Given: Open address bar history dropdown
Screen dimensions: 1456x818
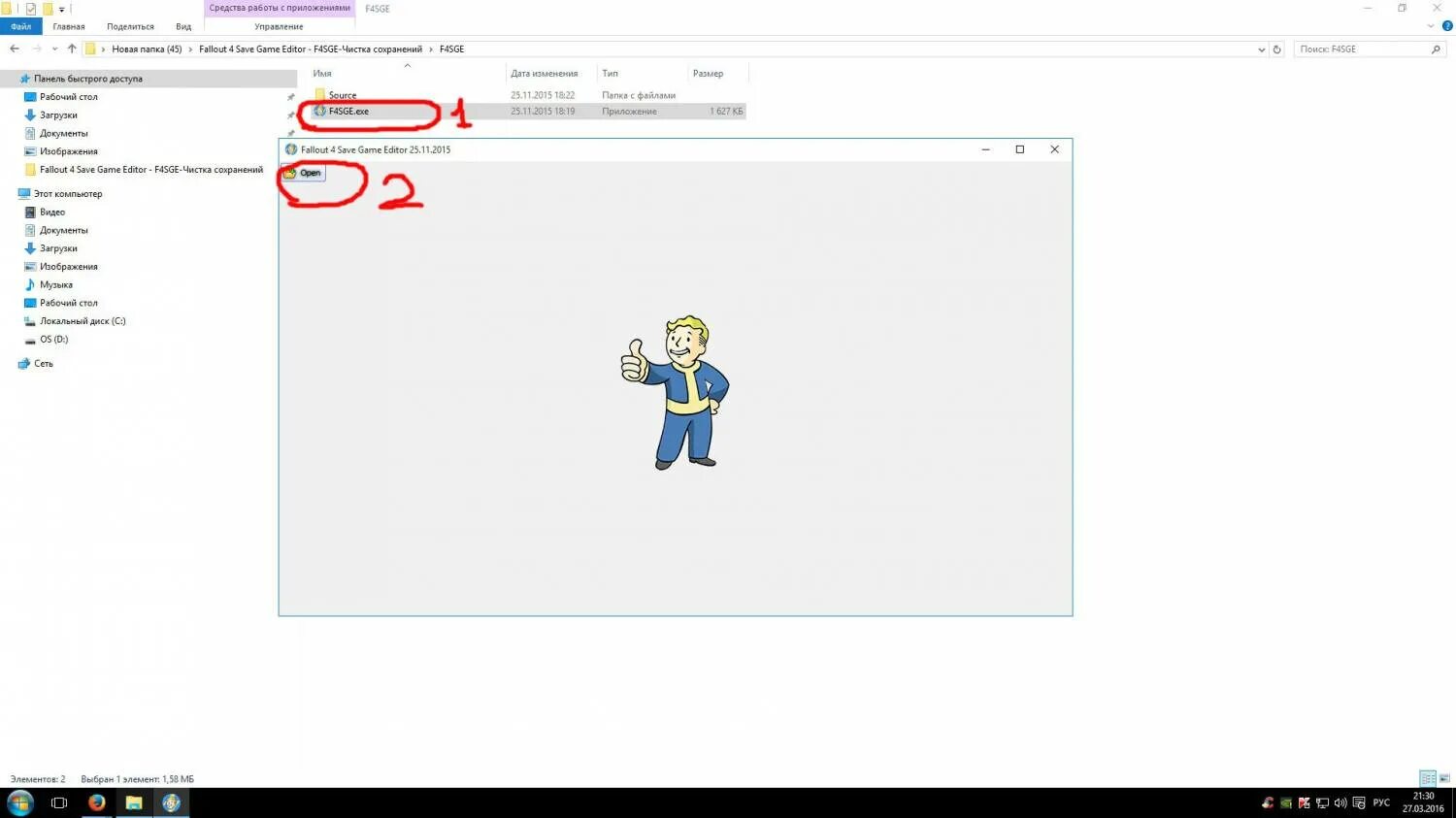Looking at the screenshot, I should [x=1261, y=49].
